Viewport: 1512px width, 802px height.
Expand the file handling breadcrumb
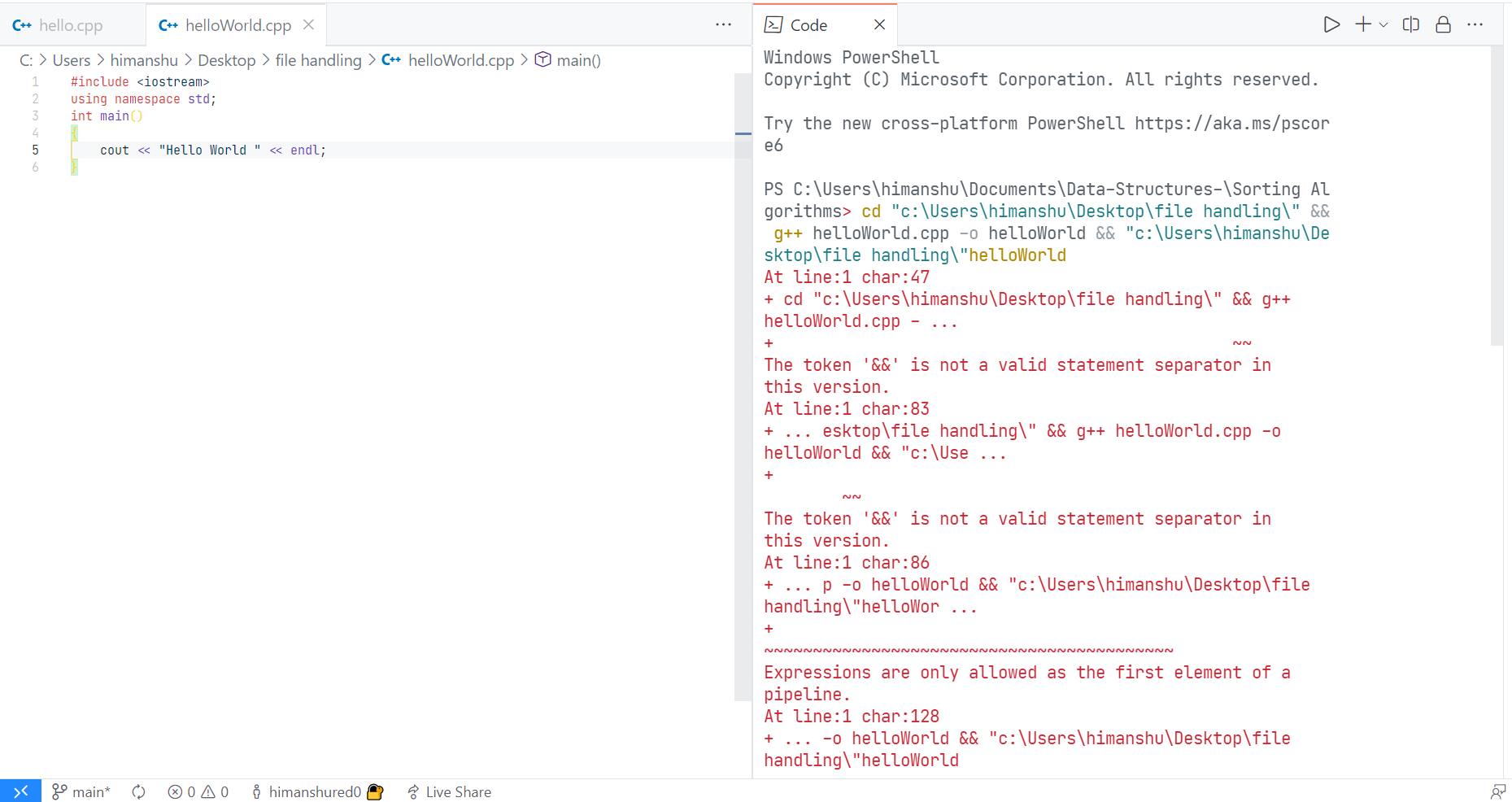click(318, 59)
